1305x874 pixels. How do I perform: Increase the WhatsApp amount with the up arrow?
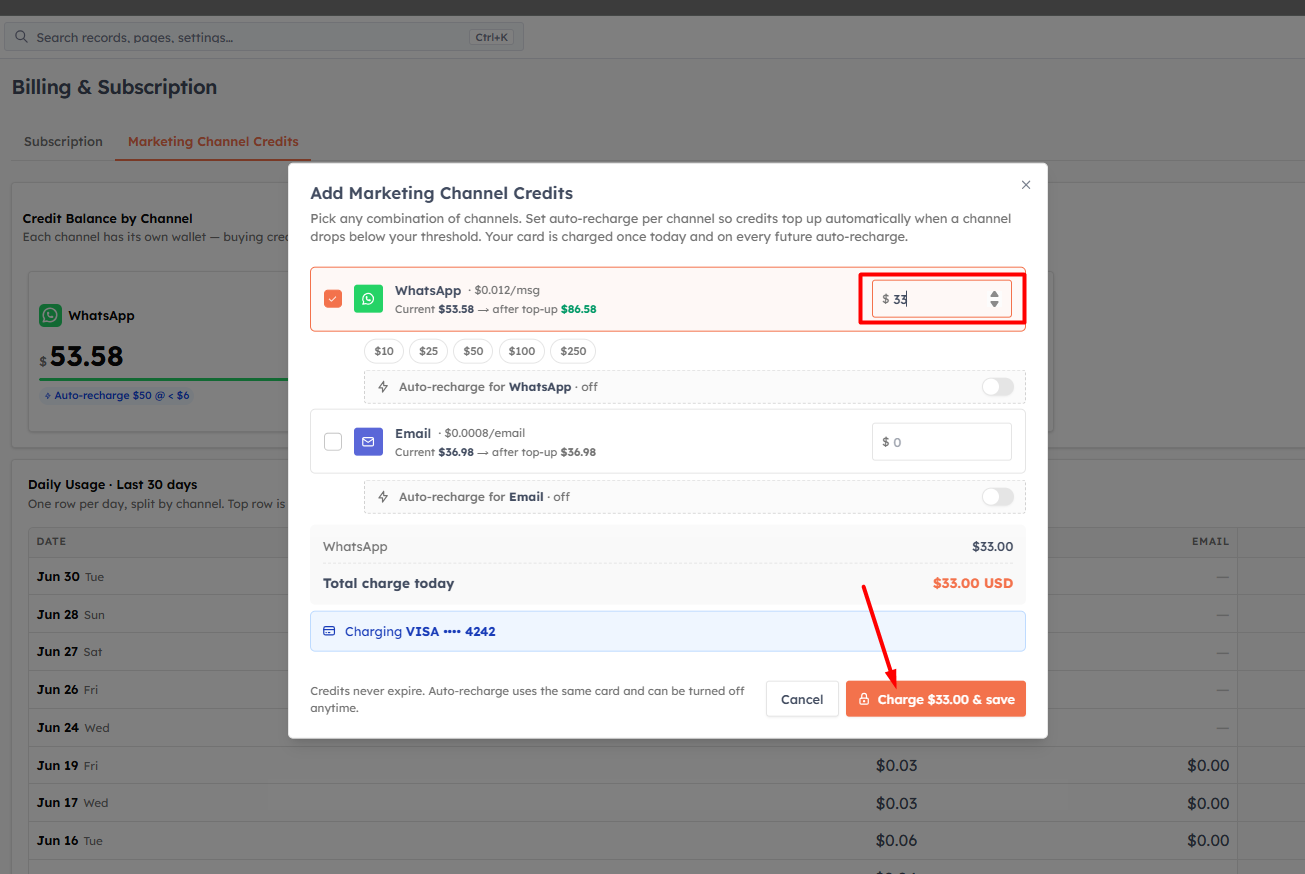coord(994,294)
